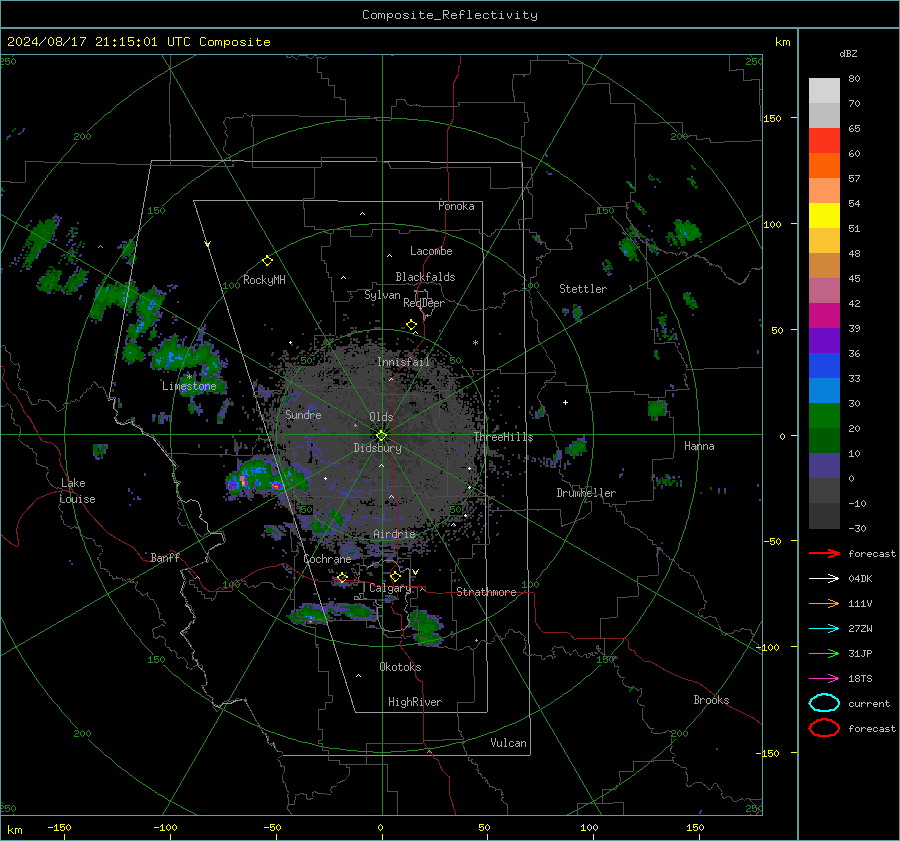The height and width of the screenshot is (841, 900).
Task: Click the Lake Louise label
Action: click(x=77, y=491)
